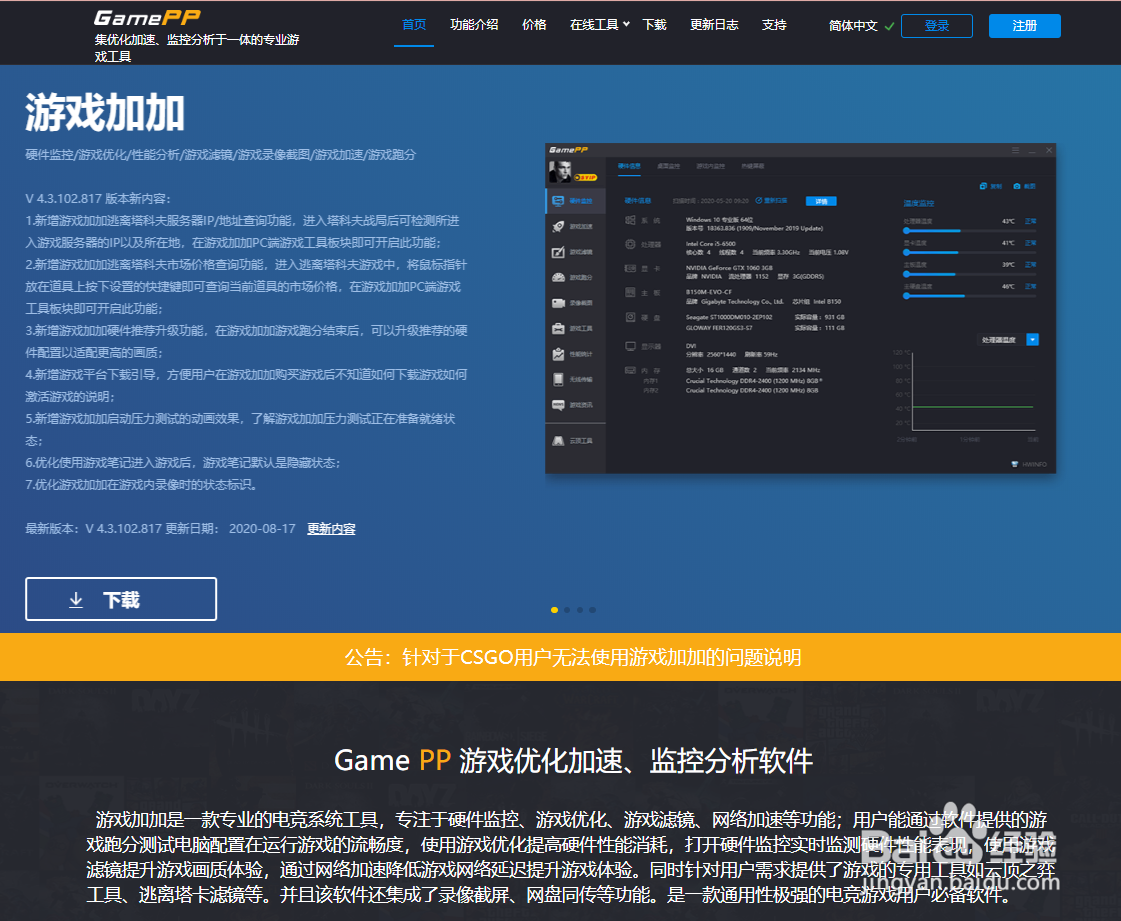Expand the 在线工具 dropdown menu
The height and width of the screenshot is (921, 1121).
600,25
